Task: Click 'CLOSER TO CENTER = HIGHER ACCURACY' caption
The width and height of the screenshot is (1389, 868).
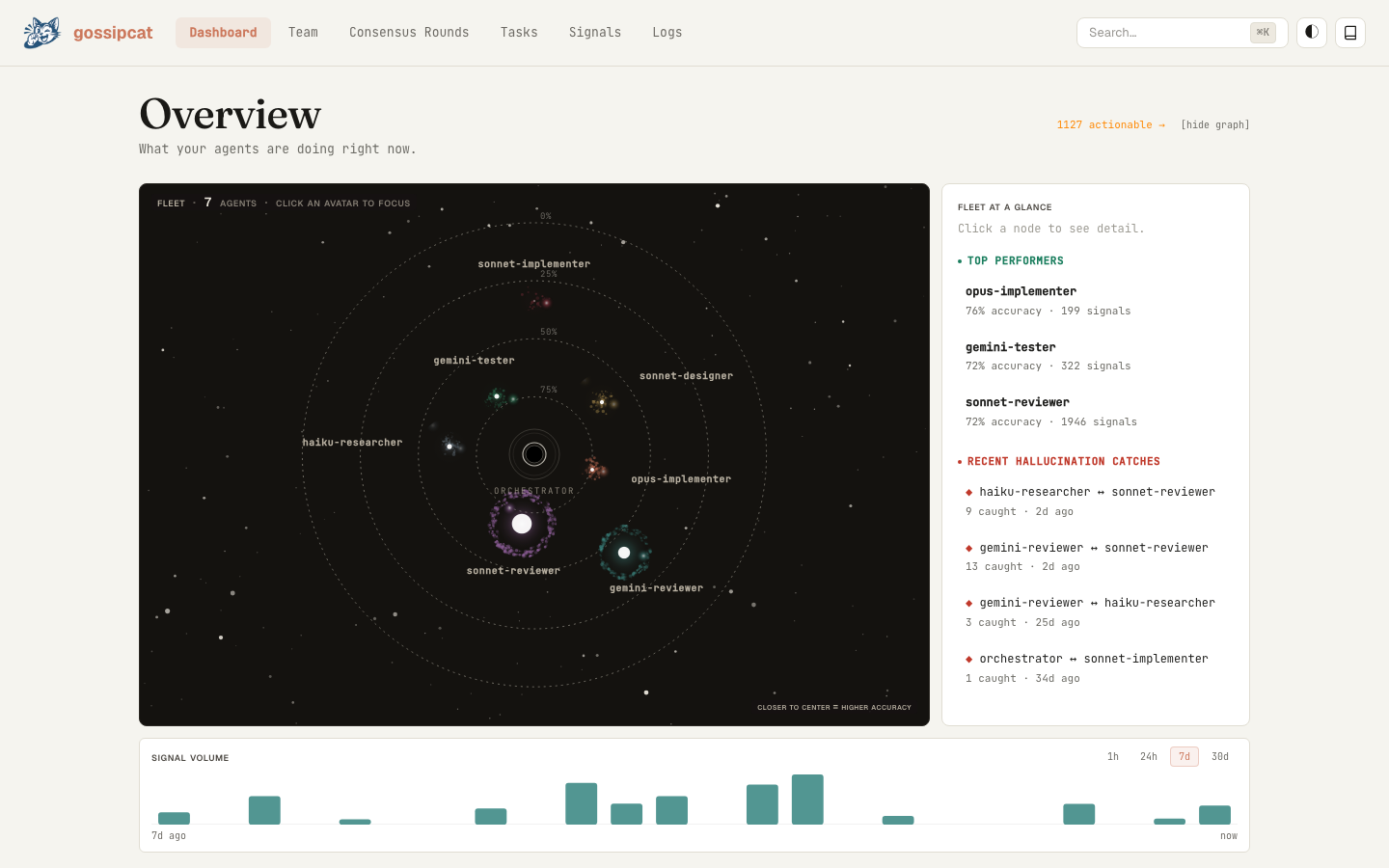Action: point(834,708)
